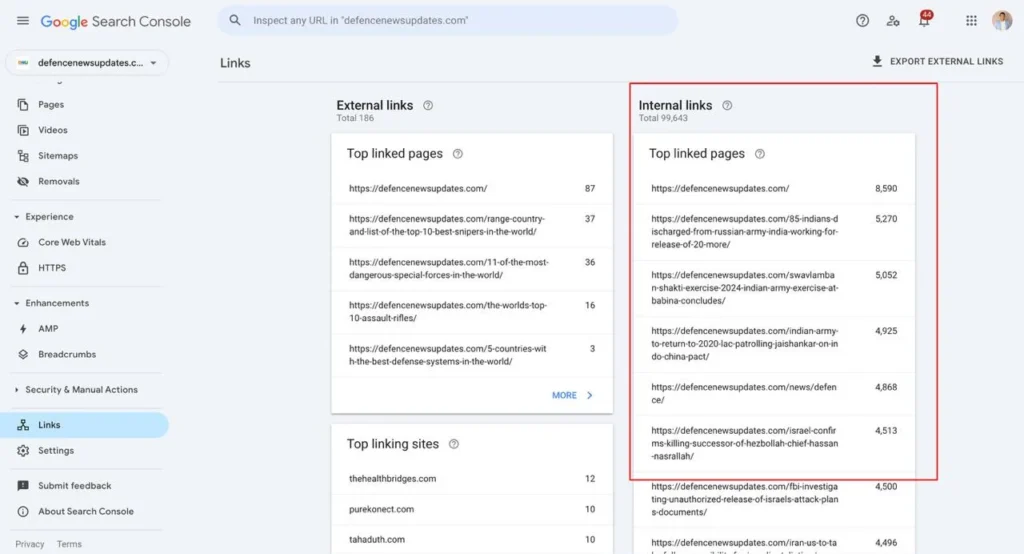
Task: Click the Settings gear icon
Action: click(23, 451)
